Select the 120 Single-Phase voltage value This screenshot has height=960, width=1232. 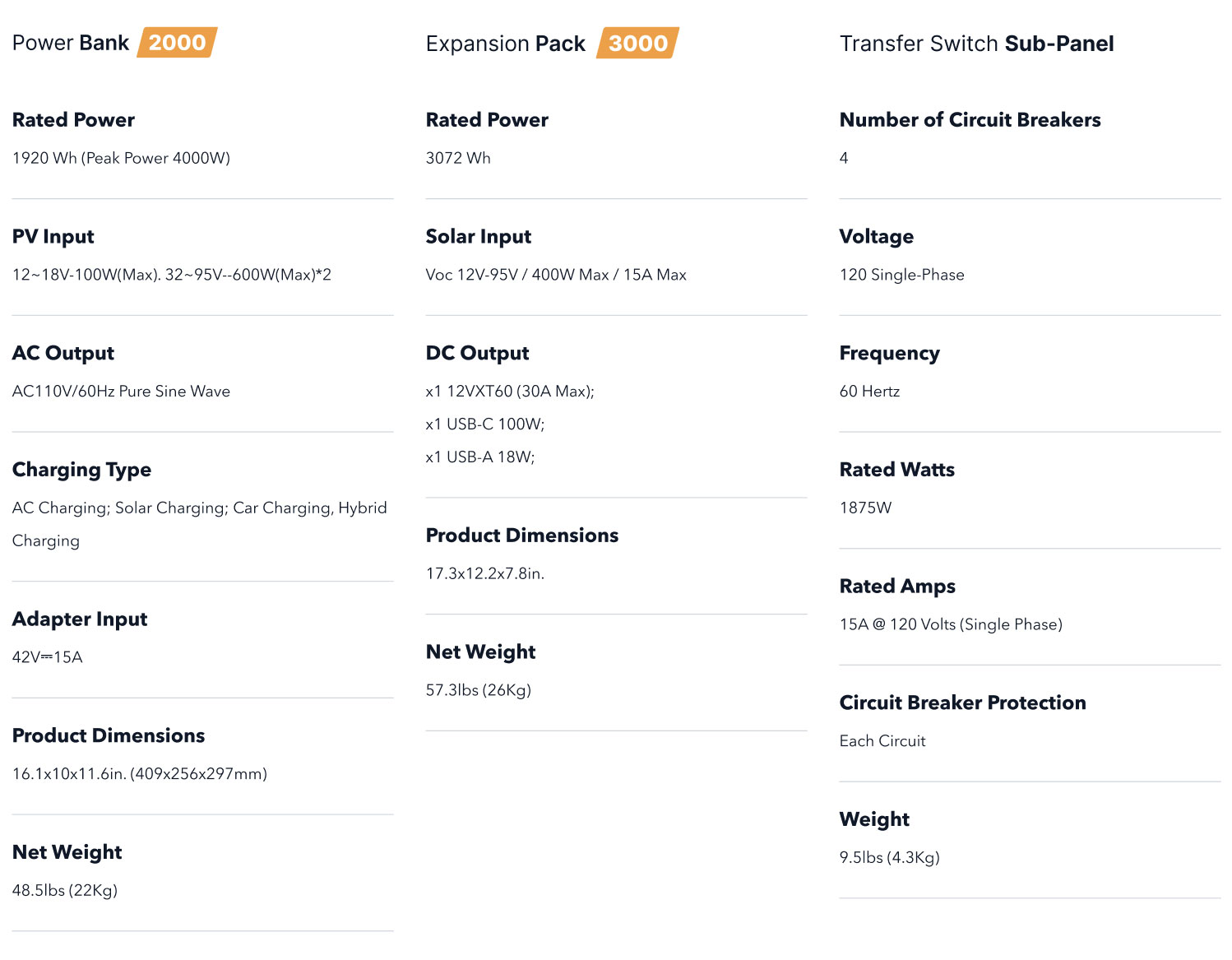pyautogui.click(x=902, y=275)
